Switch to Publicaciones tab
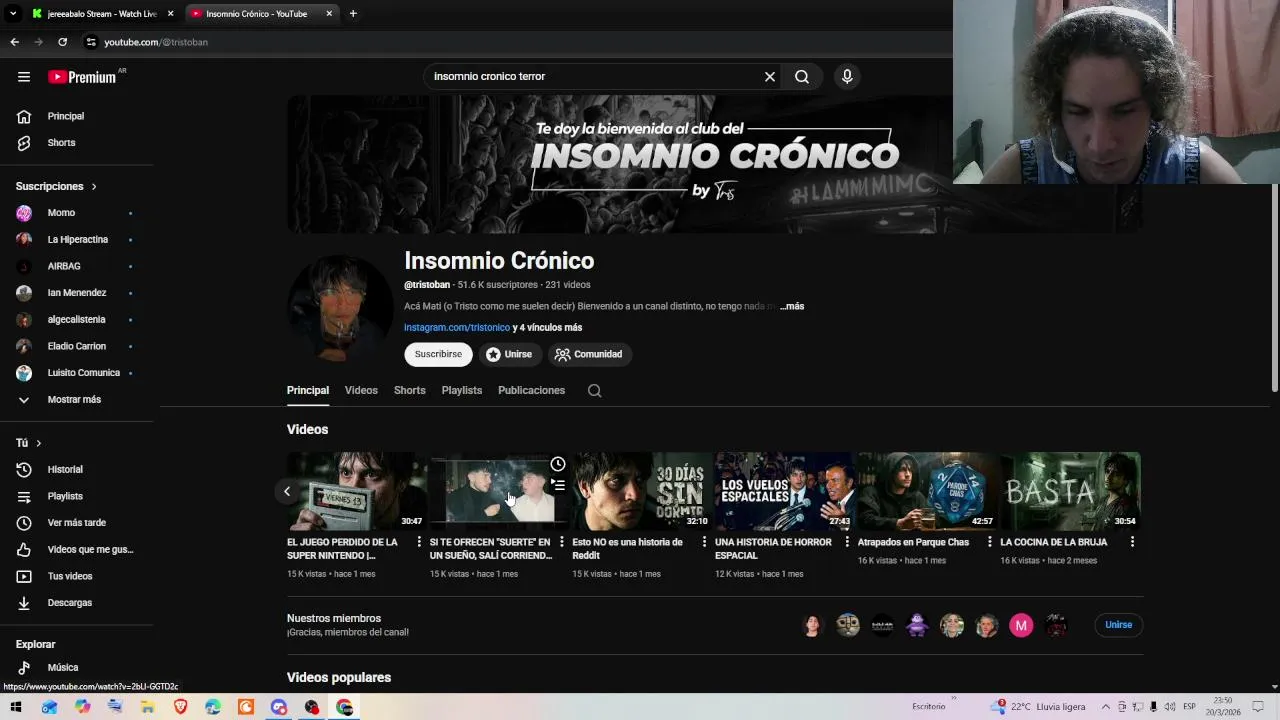Screen dimensions: 1280x720 point(531,390)
